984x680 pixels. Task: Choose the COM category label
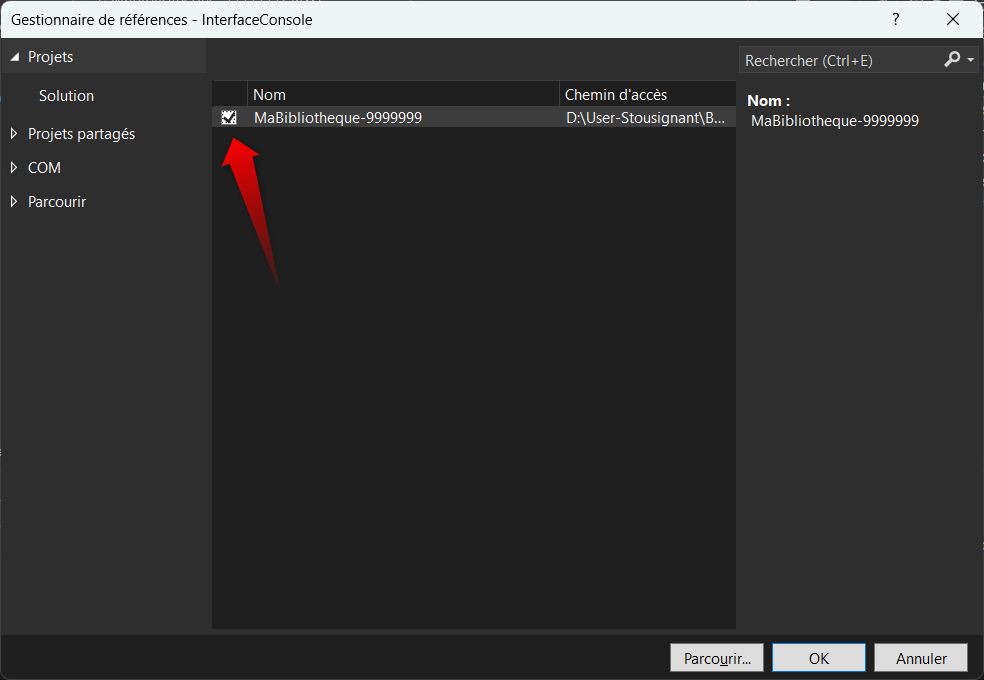[44, 168]
